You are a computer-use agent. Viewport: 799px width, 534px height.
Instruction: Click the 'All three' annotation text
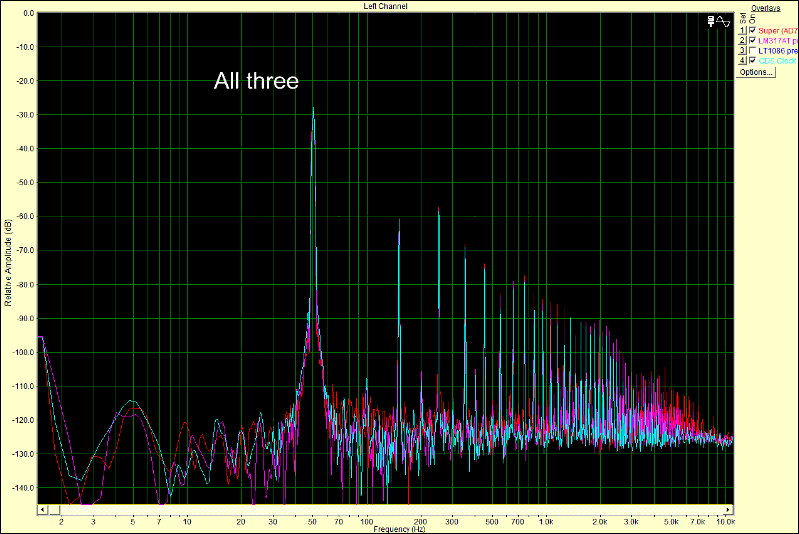256,81
